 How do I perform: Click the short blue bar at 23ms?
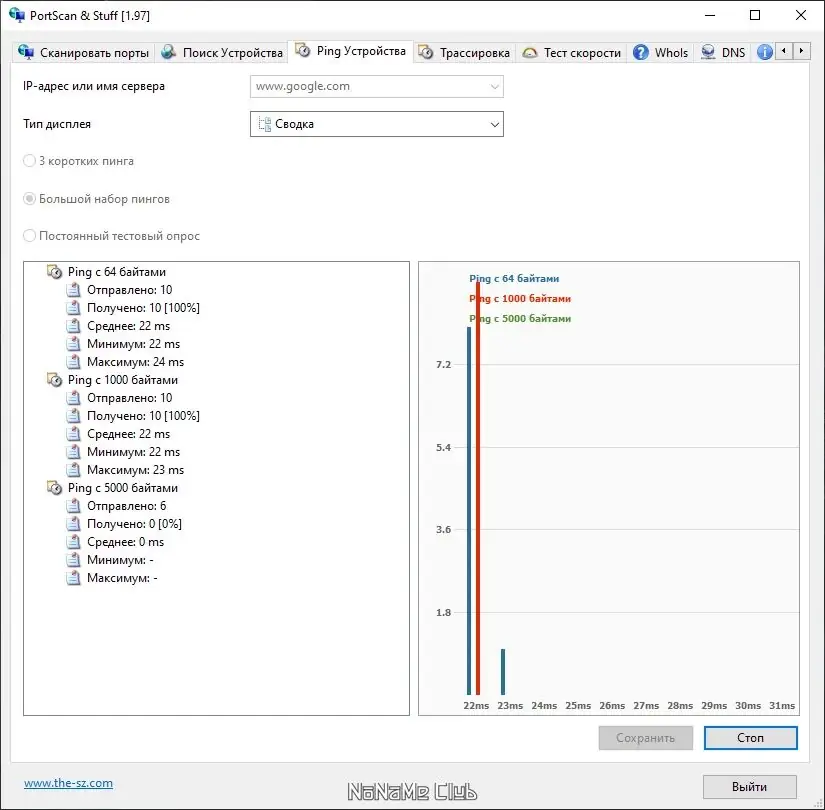tap(503, 672)
